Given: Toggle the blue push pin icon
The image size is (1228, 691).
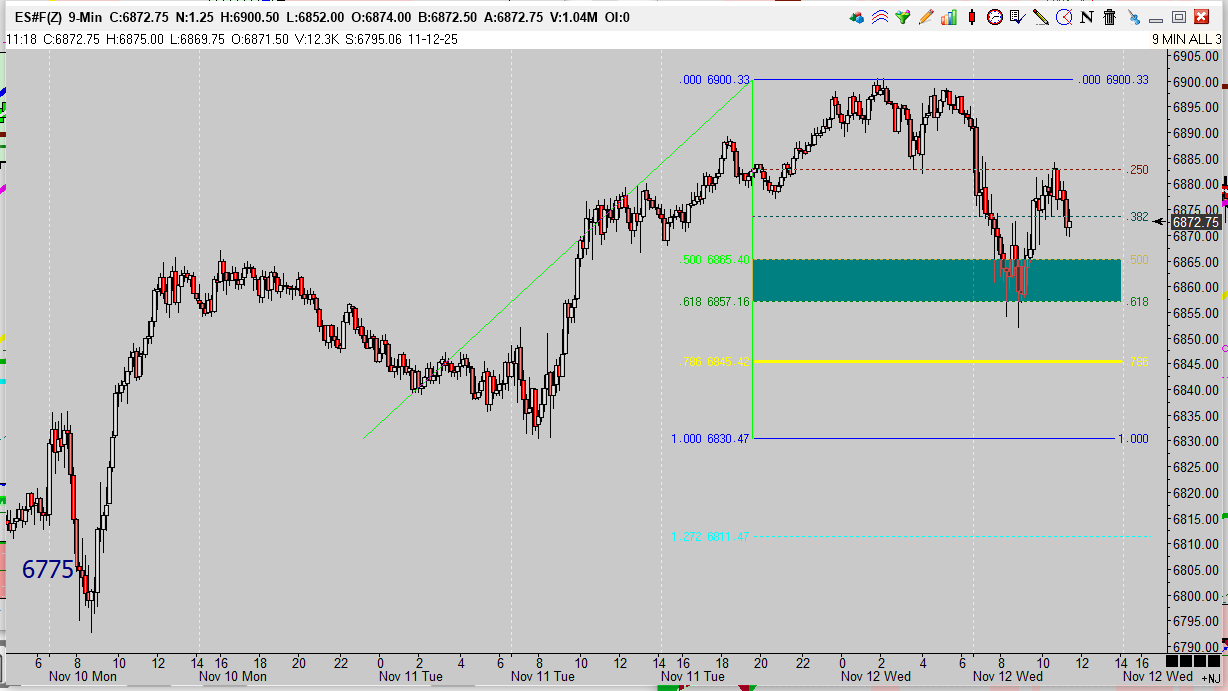Looking at the screenshot, I should pos(1133,17).
